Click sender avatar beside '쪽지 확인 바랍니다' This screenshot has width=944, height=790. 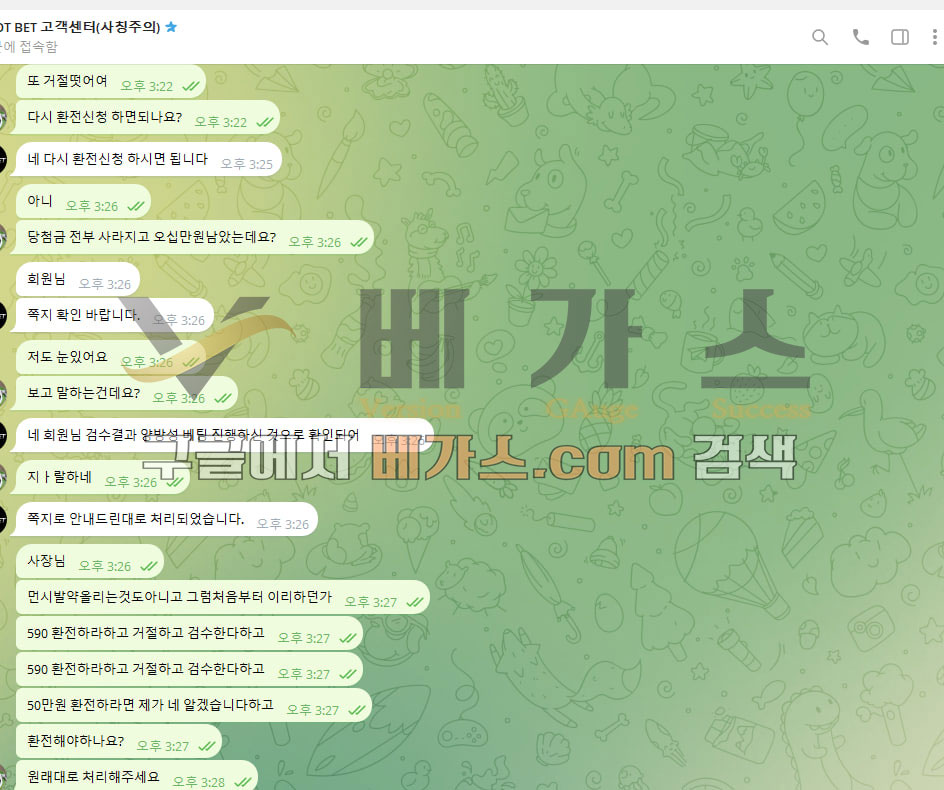(x=2, y=316)
